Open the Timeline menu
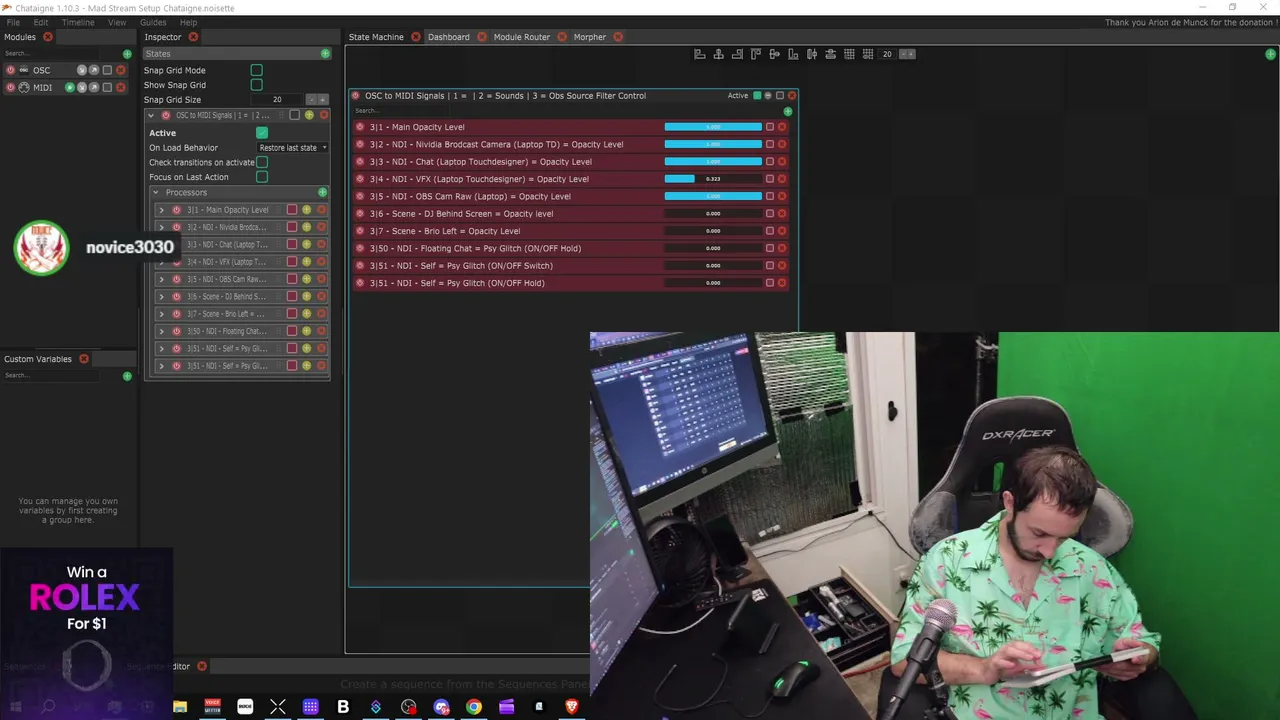Image resolution: width=1280 pixels, height=720 pixels. tap(78, 22)
